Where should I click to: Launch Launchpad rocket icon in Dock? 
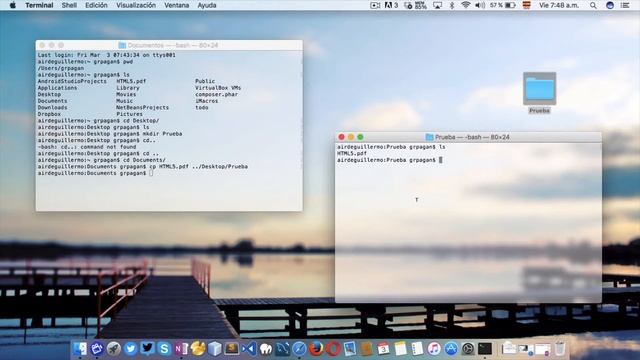coord(113,349)
